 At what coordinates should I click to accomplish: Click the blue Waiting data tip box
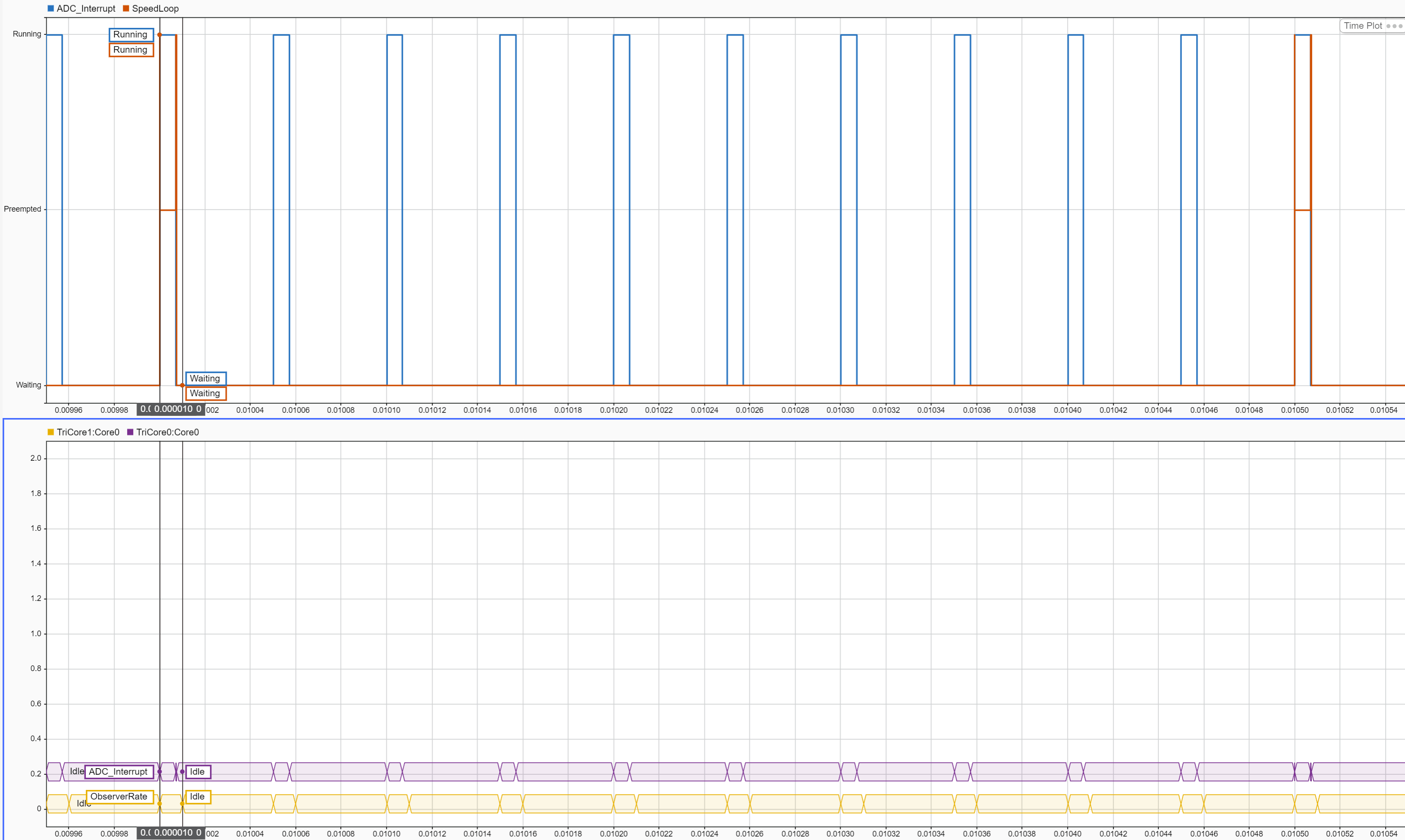pos(206,378)
